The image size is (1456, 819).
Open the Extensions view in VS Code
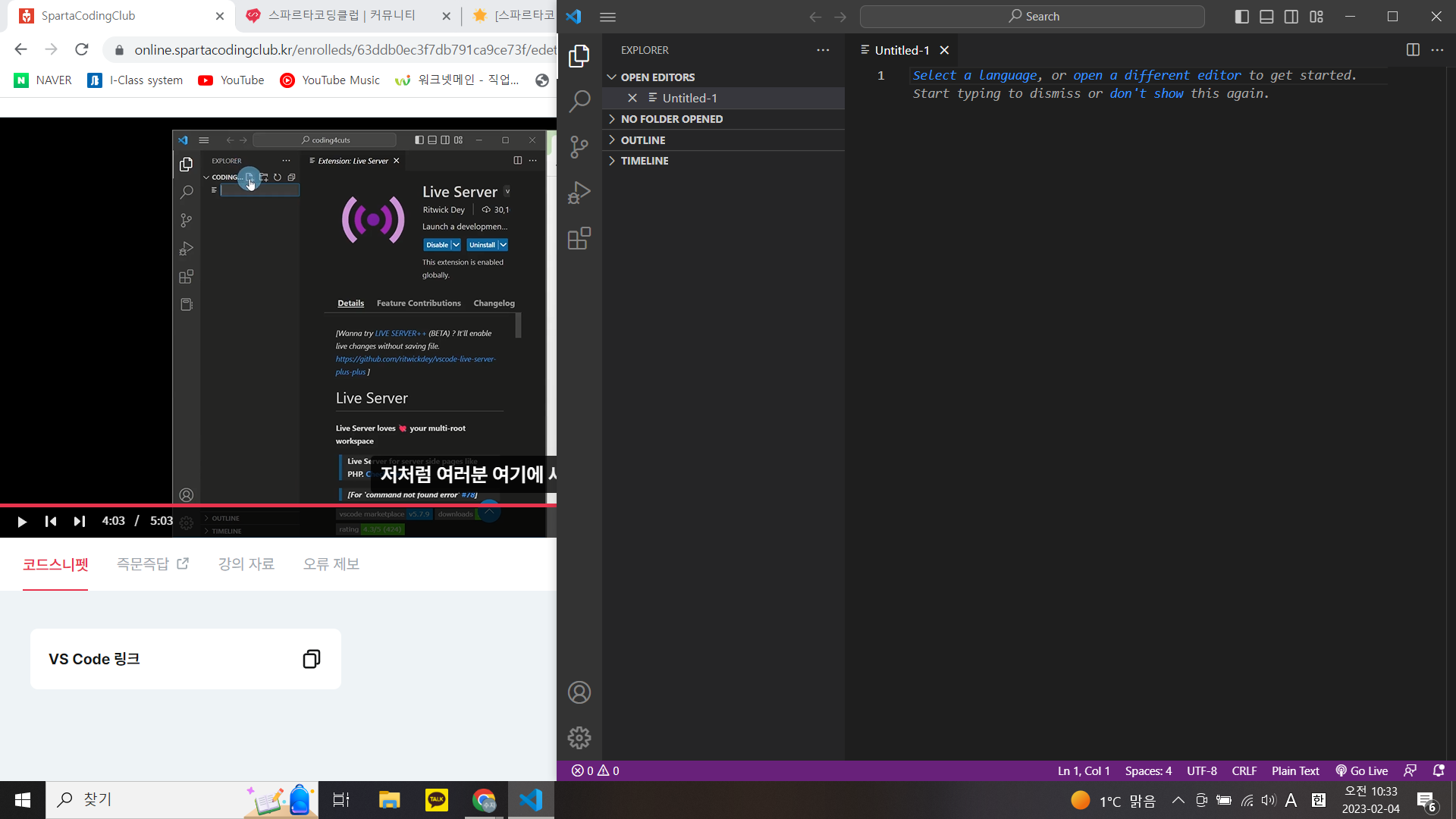(x=579, y=239)
